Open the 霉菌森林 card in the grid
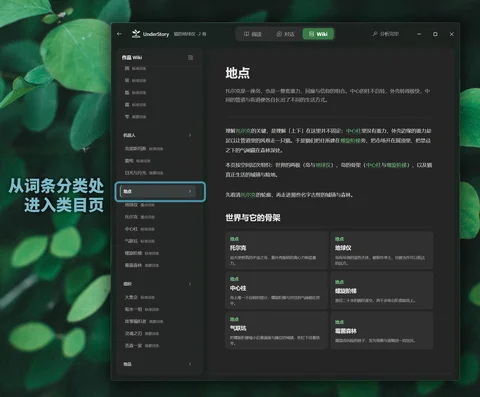This screenshot has width=480, height=397. [x=382, y=331]
